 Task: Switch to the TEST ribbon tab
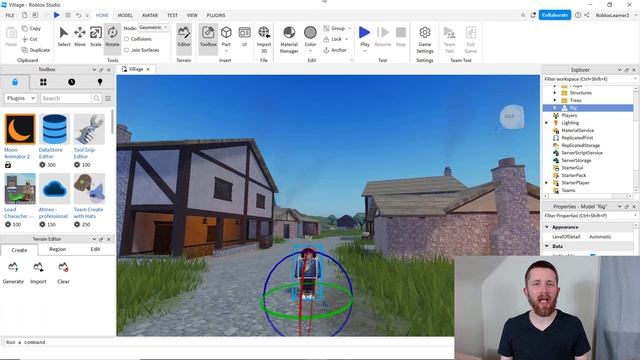pos(172,15)
